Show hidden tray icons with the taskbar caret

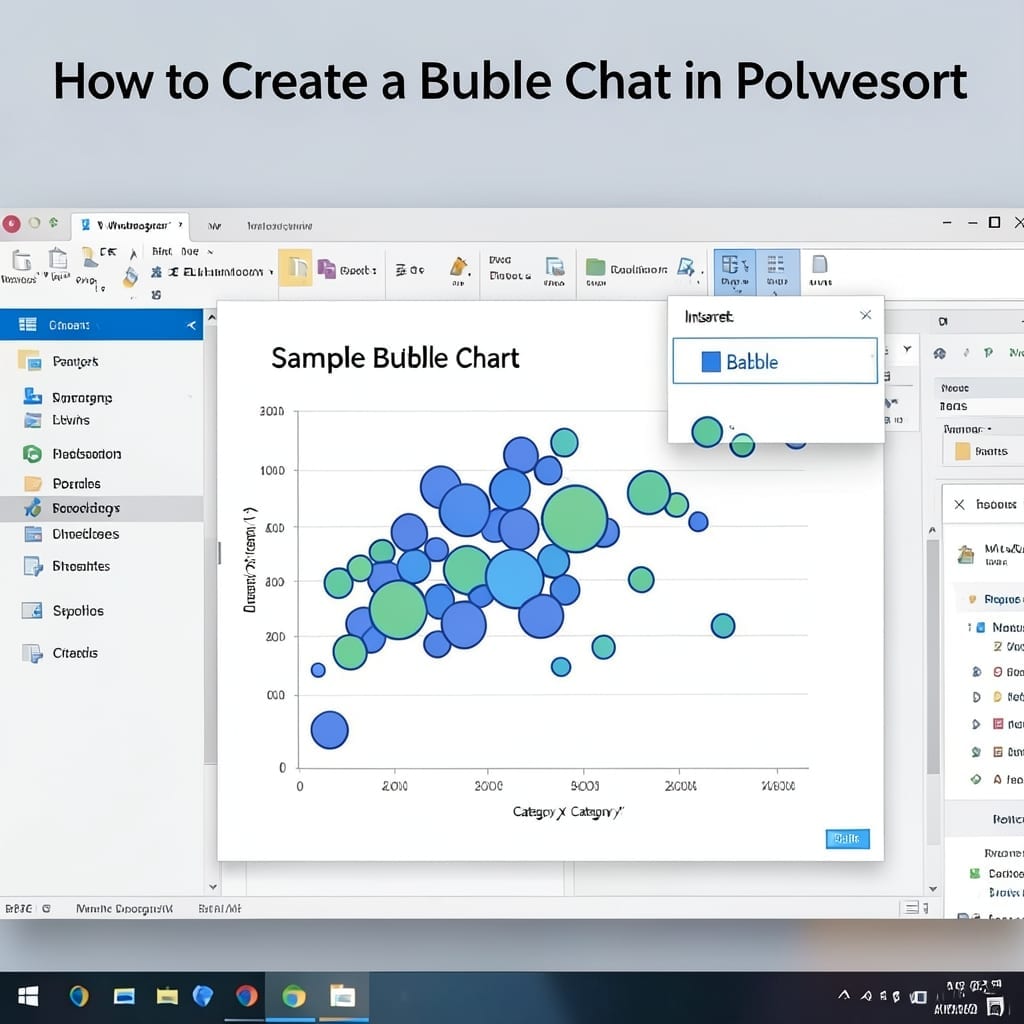(x=844, y=995)
